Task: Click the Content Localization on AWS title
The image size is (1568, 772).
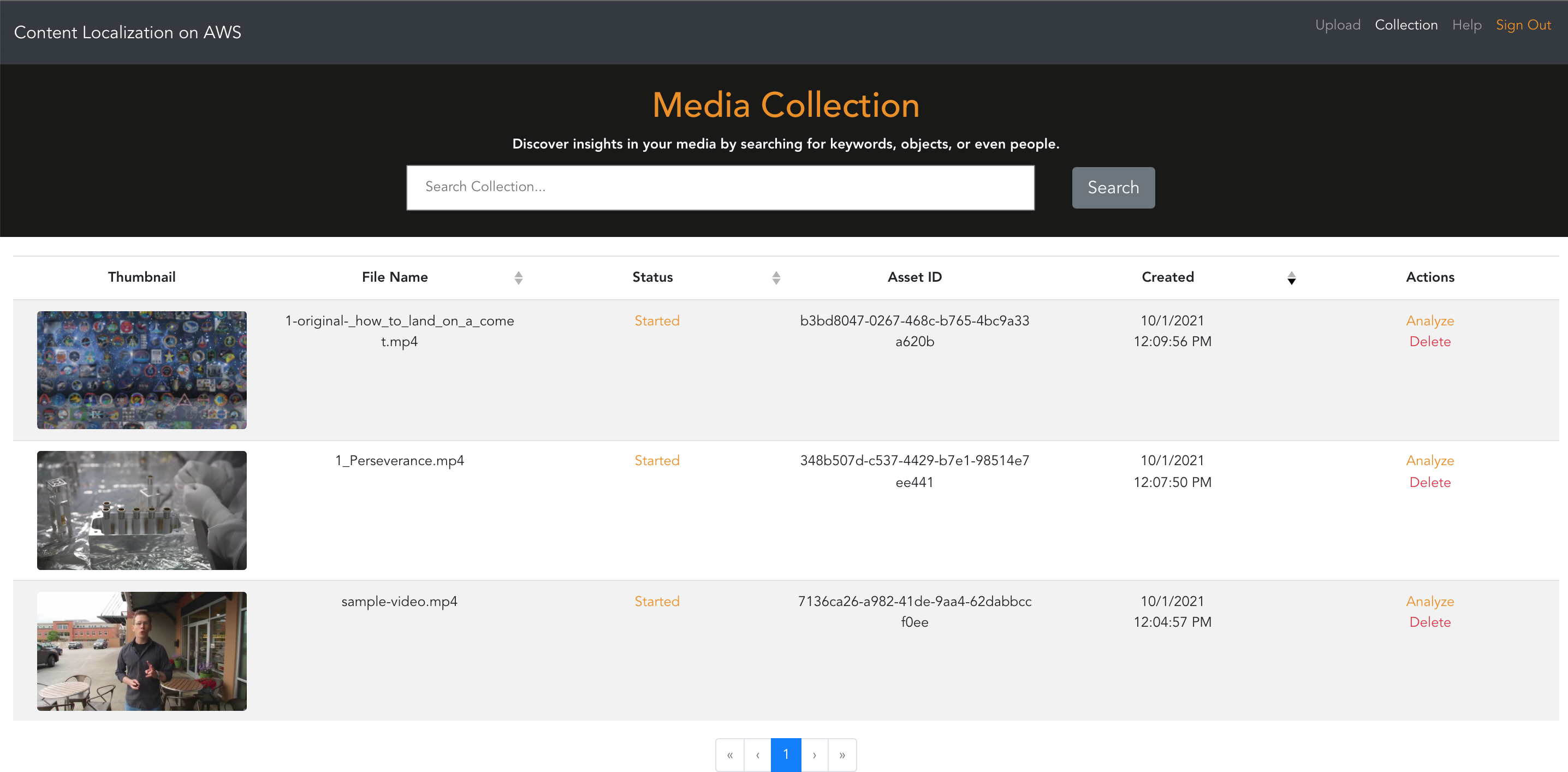Action: tap(128, 32)
